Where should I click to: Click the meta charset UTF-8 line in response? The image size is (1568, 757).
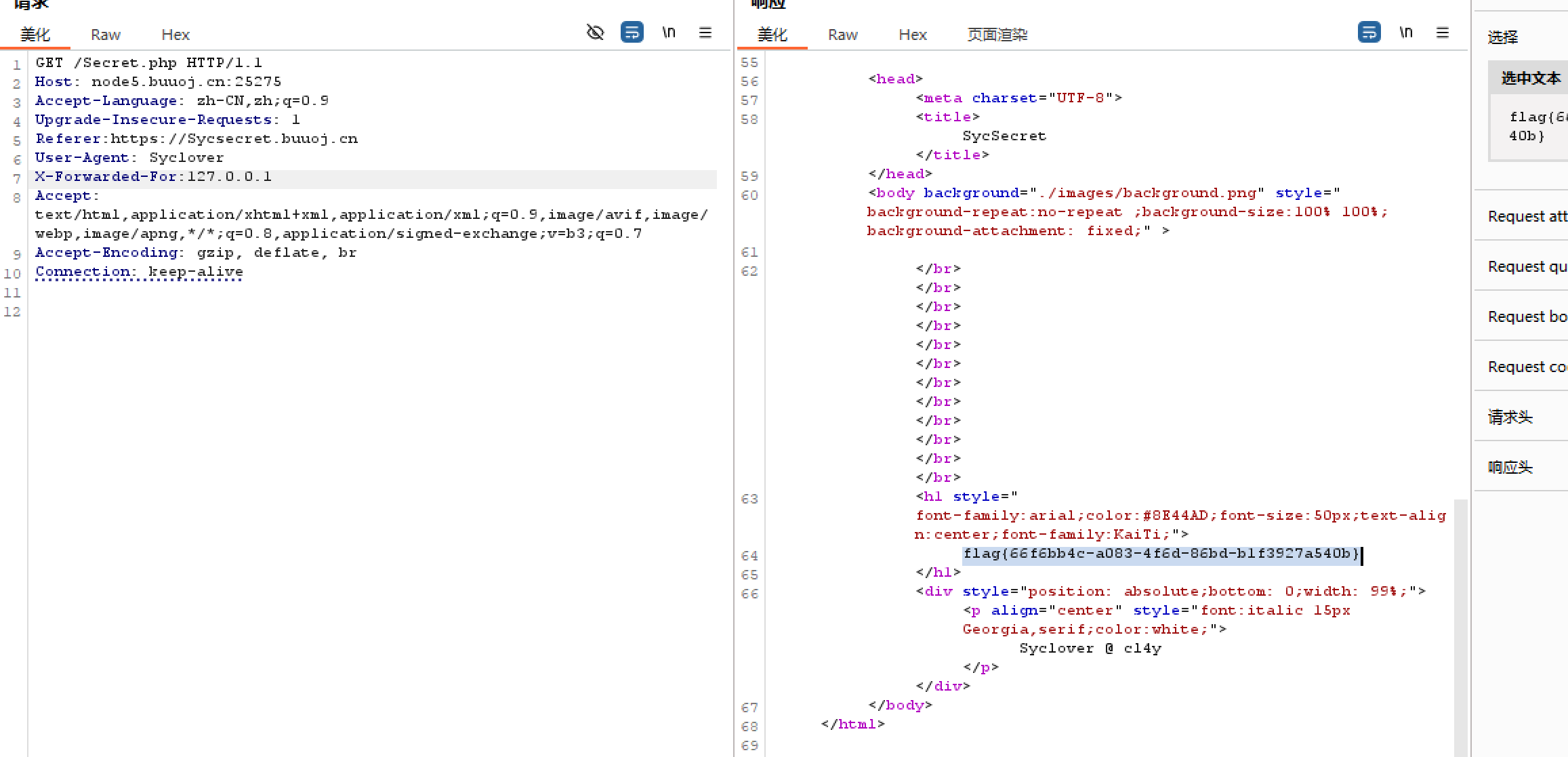tap(1018, 98)
